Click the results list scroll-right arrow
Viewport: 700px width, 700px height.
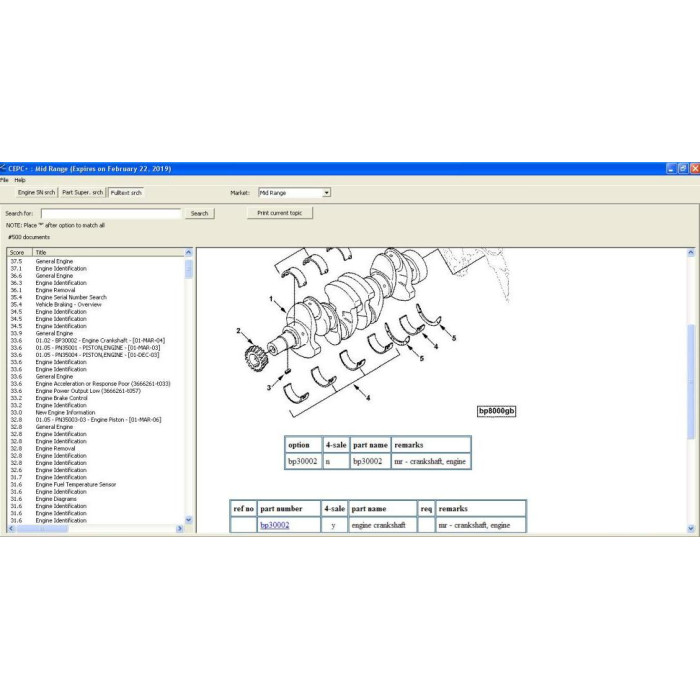click(x=179, y=529)
